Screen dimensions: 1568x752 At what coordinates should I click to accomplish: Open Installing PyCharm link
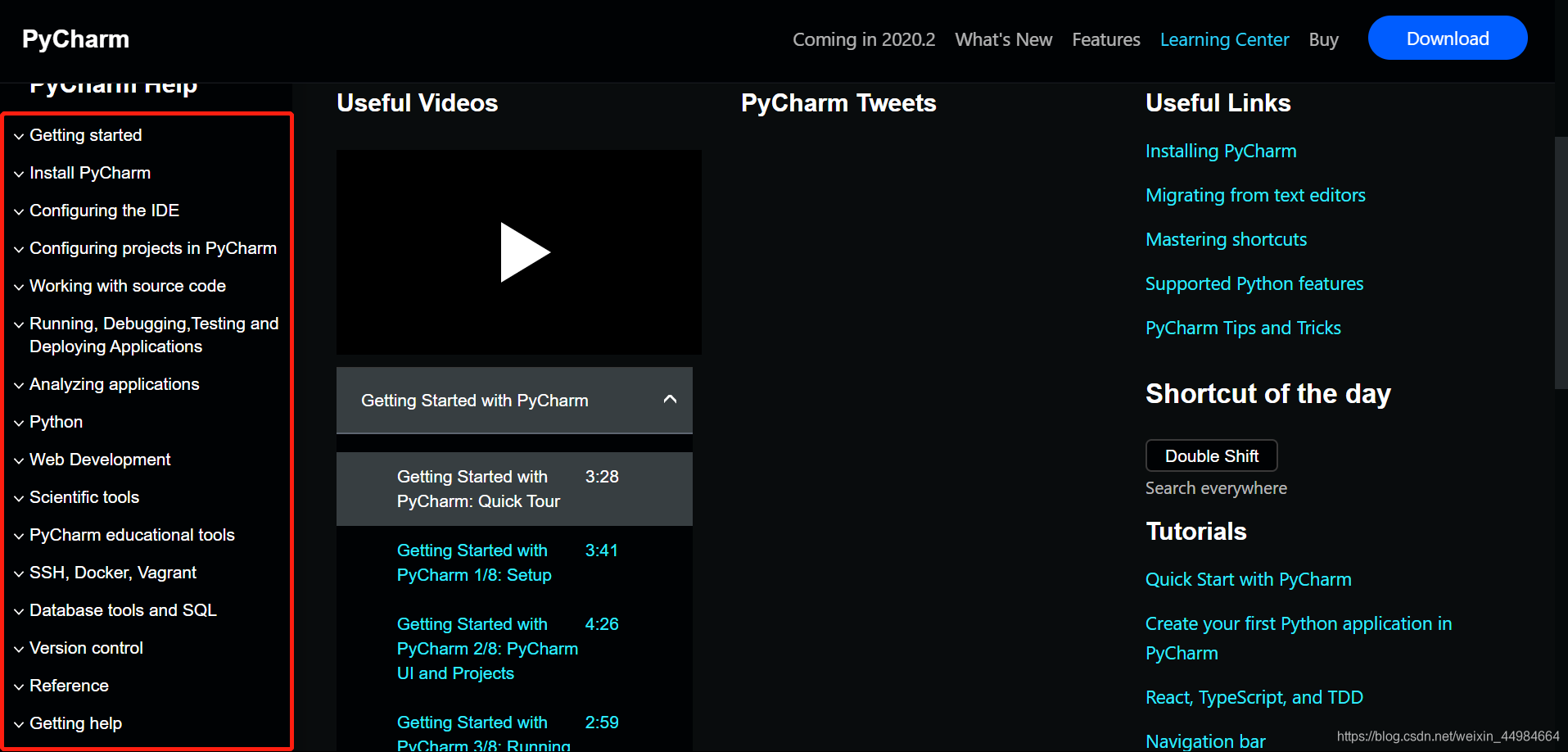pyautogui.click(x=1221, y=151)
